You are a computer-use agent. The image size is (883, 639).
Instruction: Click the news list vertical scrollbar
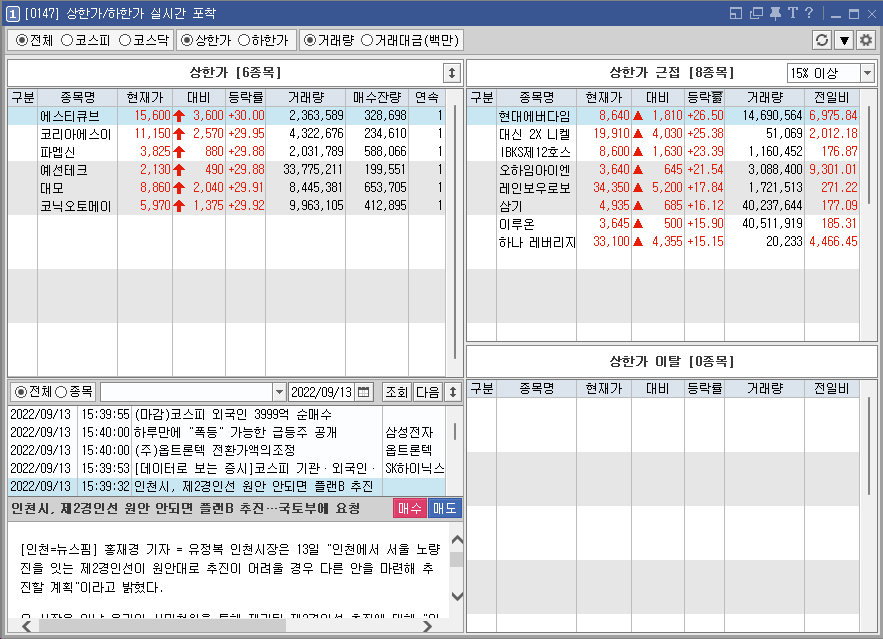[454, 431]
